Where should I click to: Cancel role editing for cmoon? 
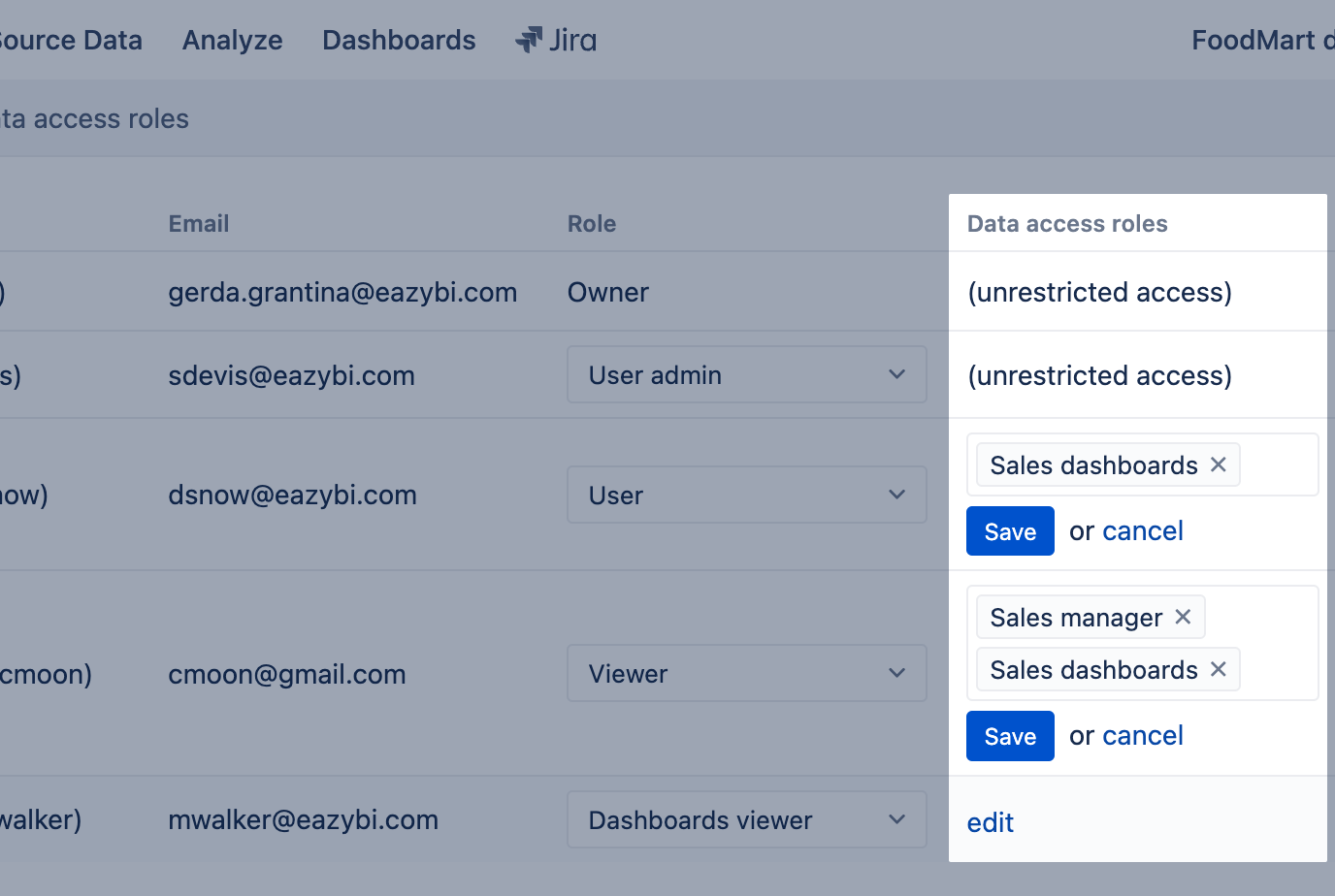tap(1142, 735)
